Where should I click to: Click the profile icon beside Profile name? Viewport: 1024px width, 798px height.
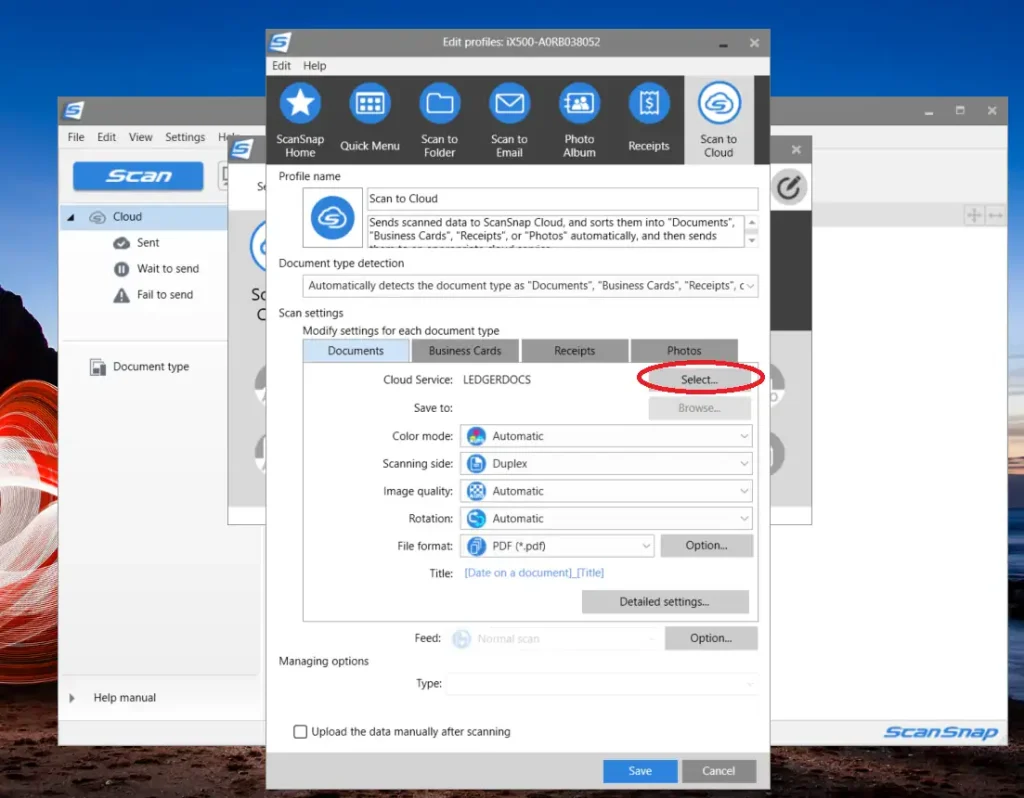click(x=332, y=217)
